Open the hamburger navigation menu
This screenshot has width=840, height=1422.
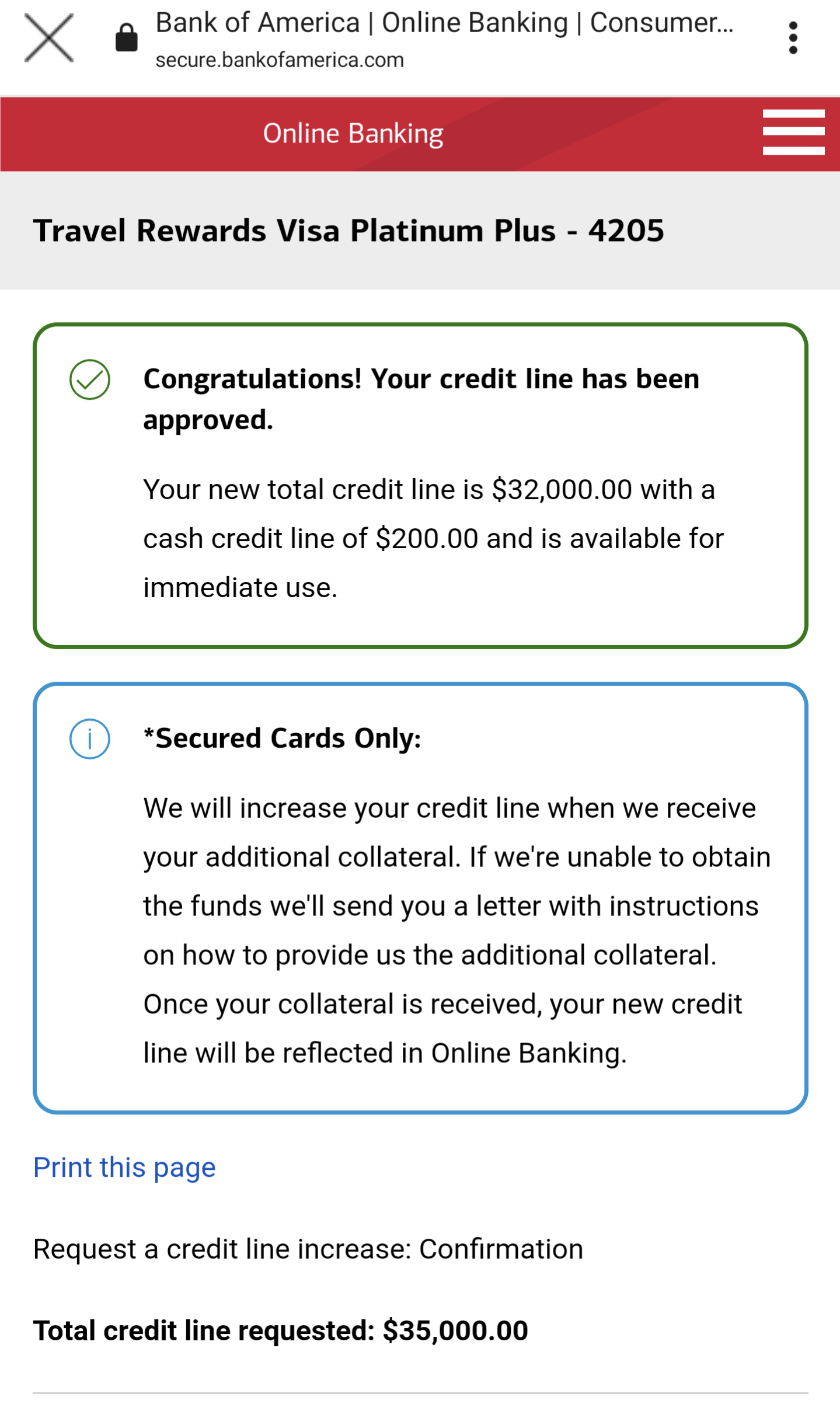(793, 133)
